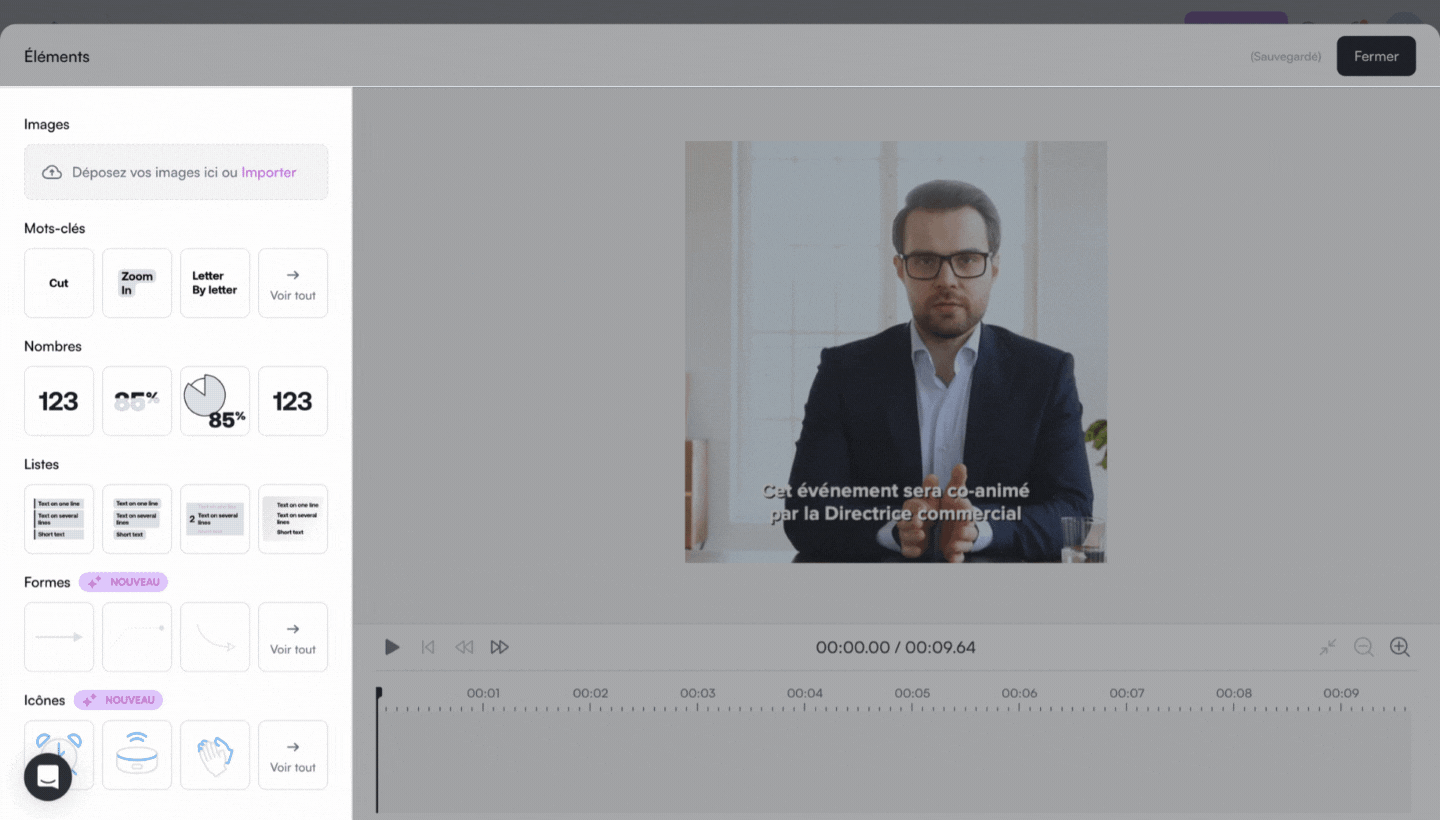Play the video preview
1440x820 pixels.
(x=392, y=647)
